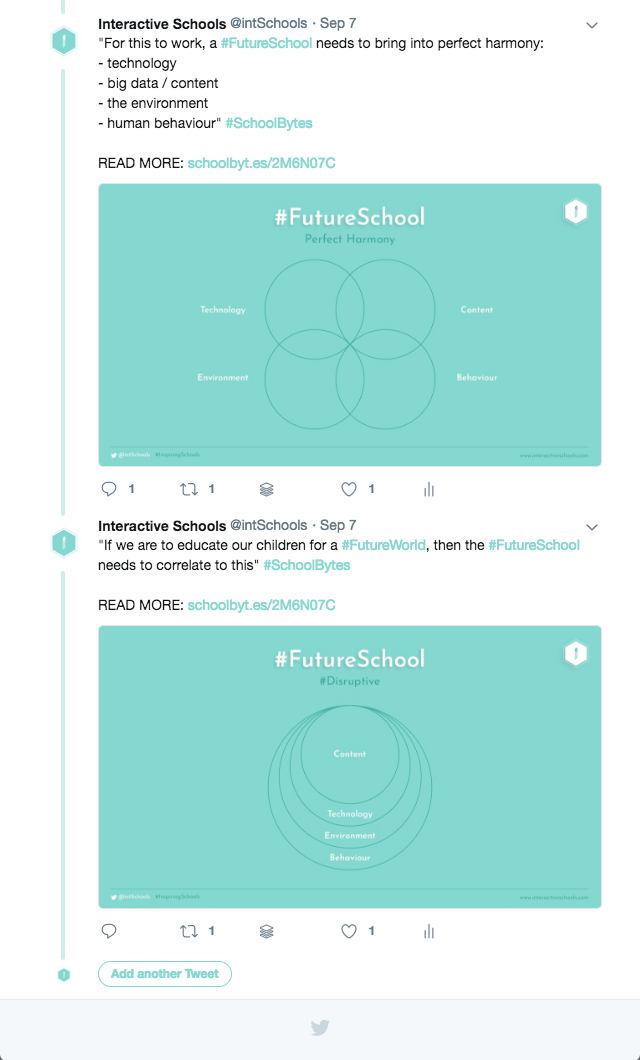The image size is (640, 1060).
Task: Open the Perfect Harmony Venn diagram image
Action: pos(349,325)
